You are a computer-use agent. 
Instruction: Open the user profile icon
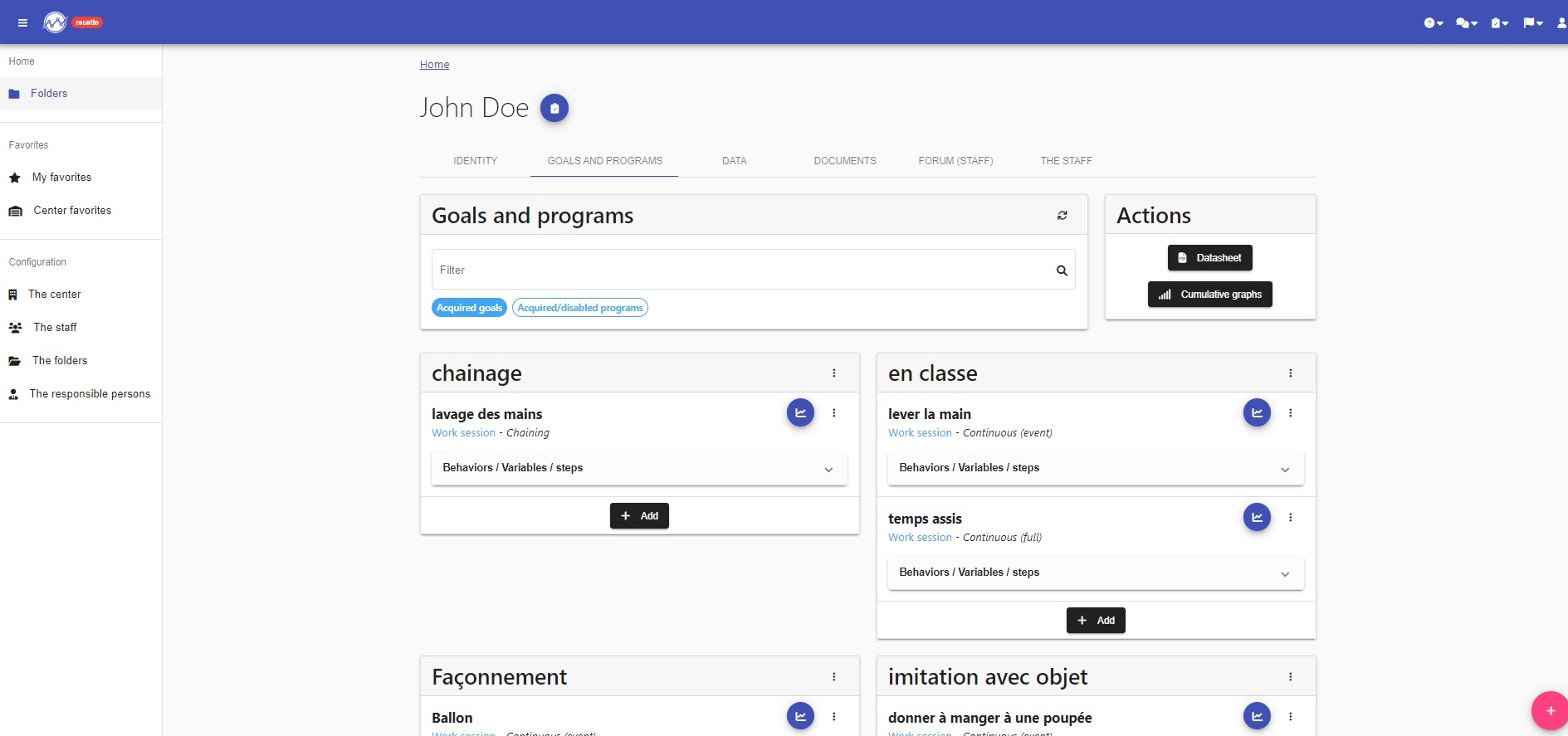pos(1561,23)
